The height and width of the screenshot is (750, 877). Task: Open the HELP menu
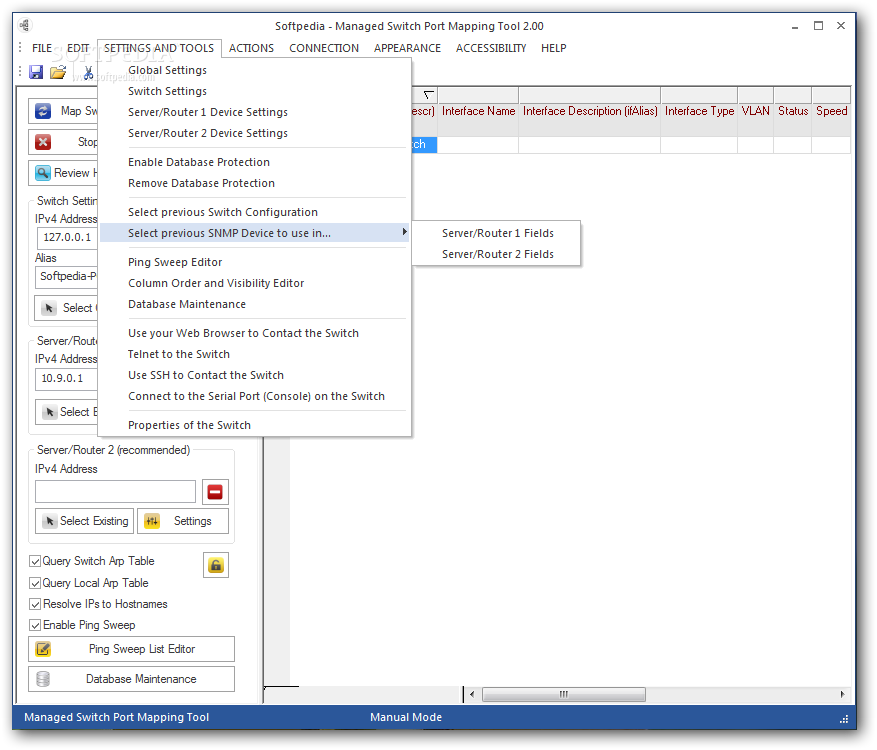click(x=553, y=48)
